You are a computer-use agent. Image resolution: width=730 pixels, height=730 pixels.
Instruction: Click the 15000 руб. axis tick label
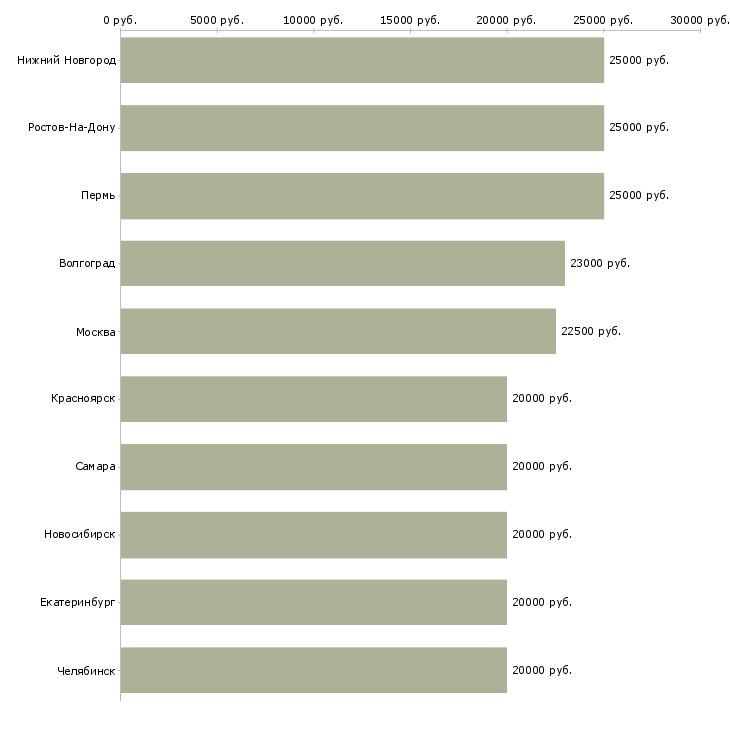410,20
